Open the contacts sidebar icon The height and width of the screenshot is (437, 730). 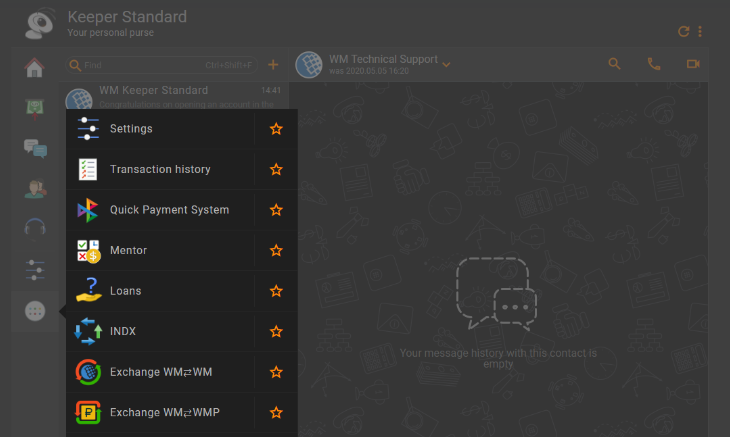pos(35,188)
